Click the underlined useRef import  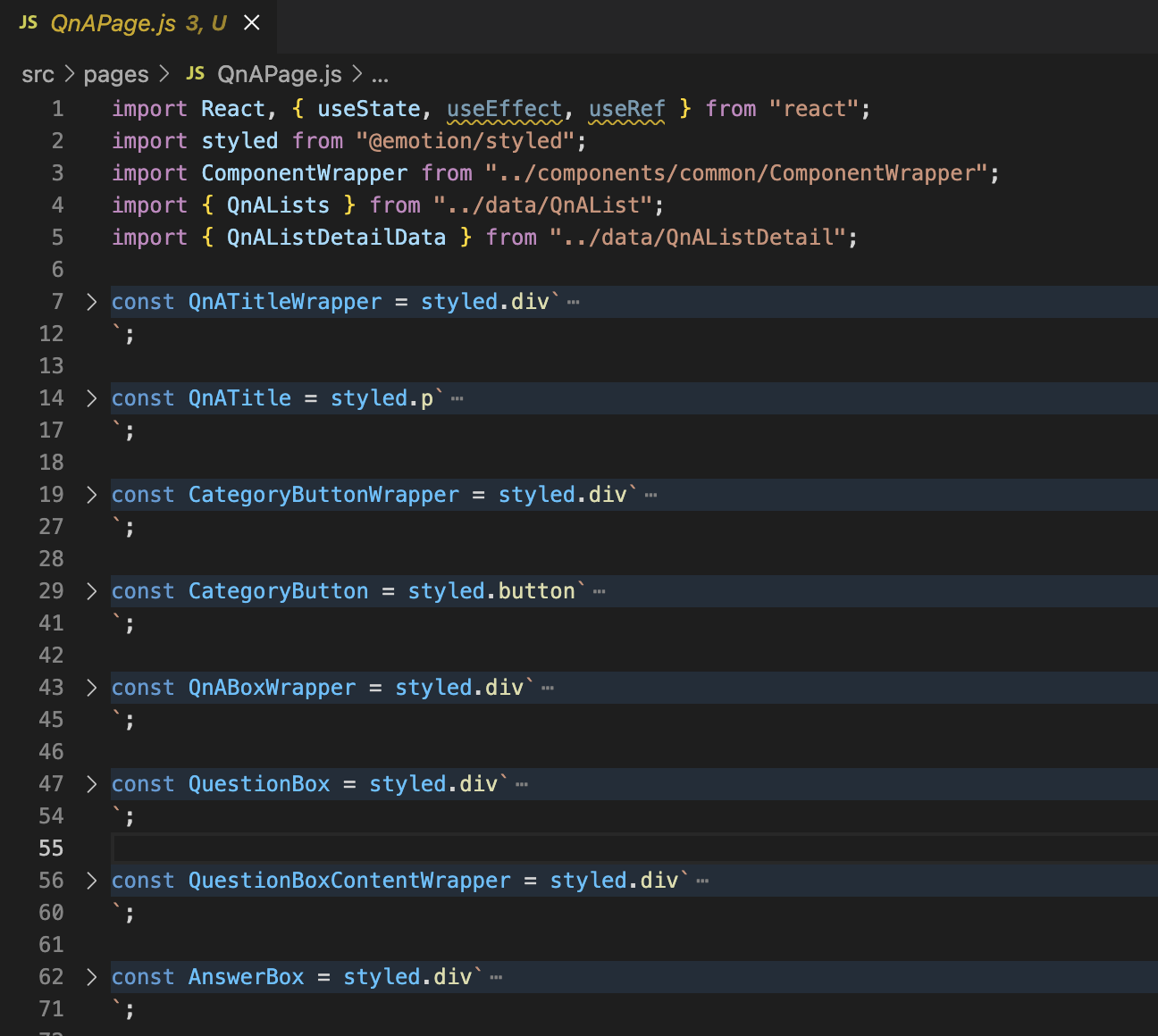click(x=627, y=109)
